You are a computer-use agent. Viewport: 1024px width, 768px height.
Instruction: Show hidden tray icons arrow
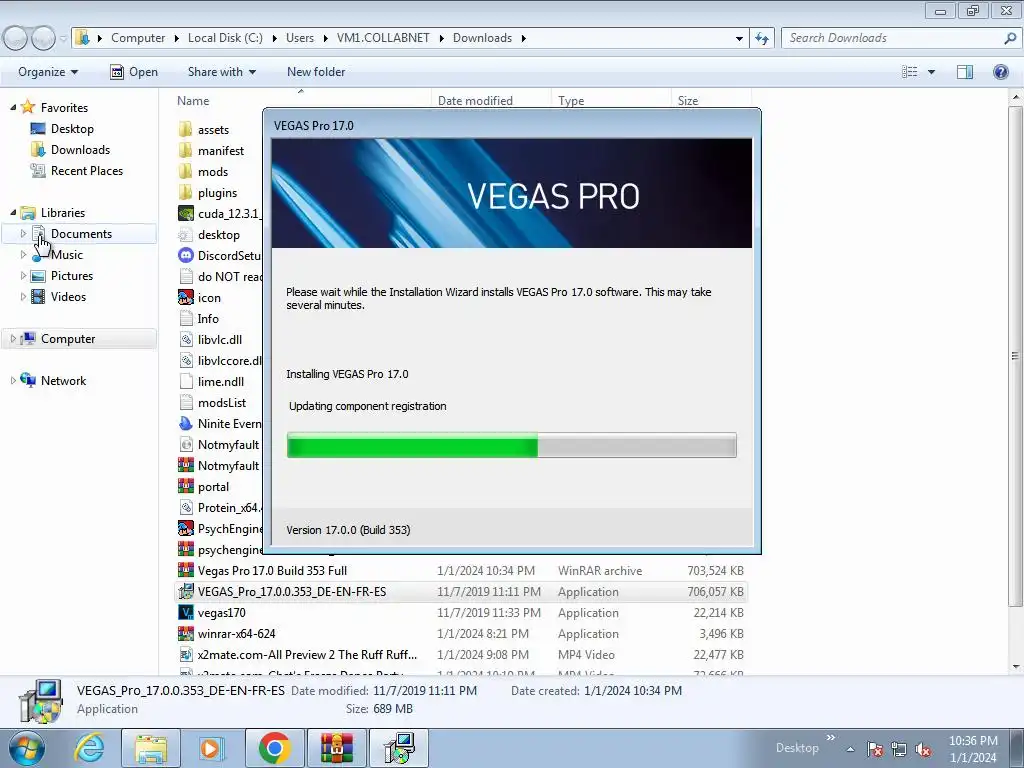coord(850,750)
